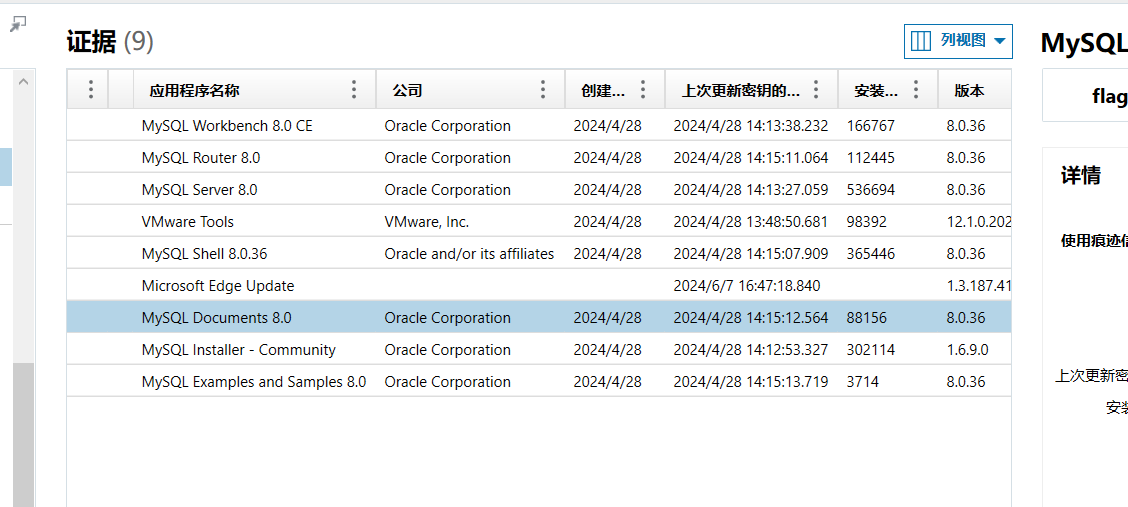The image size is (1128, 507).
Task: Click timestamp 2024/4/28 14:13:38.232
Action: tap(750, 126)
